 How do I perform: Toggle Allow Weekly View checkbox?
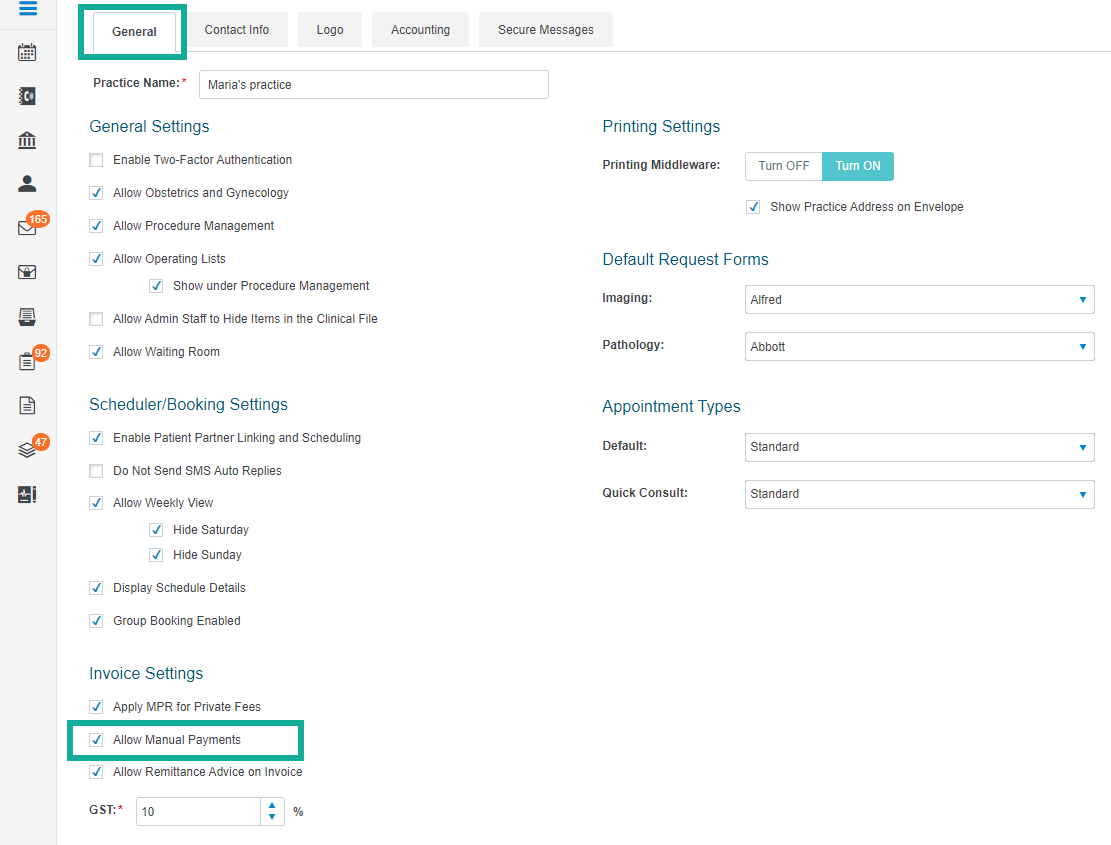[96, 503]
